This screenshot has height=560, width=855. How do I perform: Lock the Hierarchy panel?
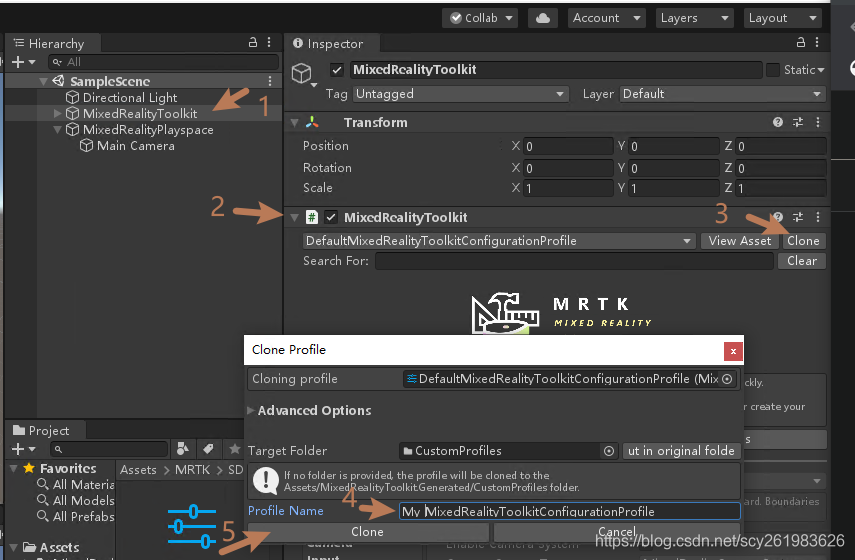point(252,43)
